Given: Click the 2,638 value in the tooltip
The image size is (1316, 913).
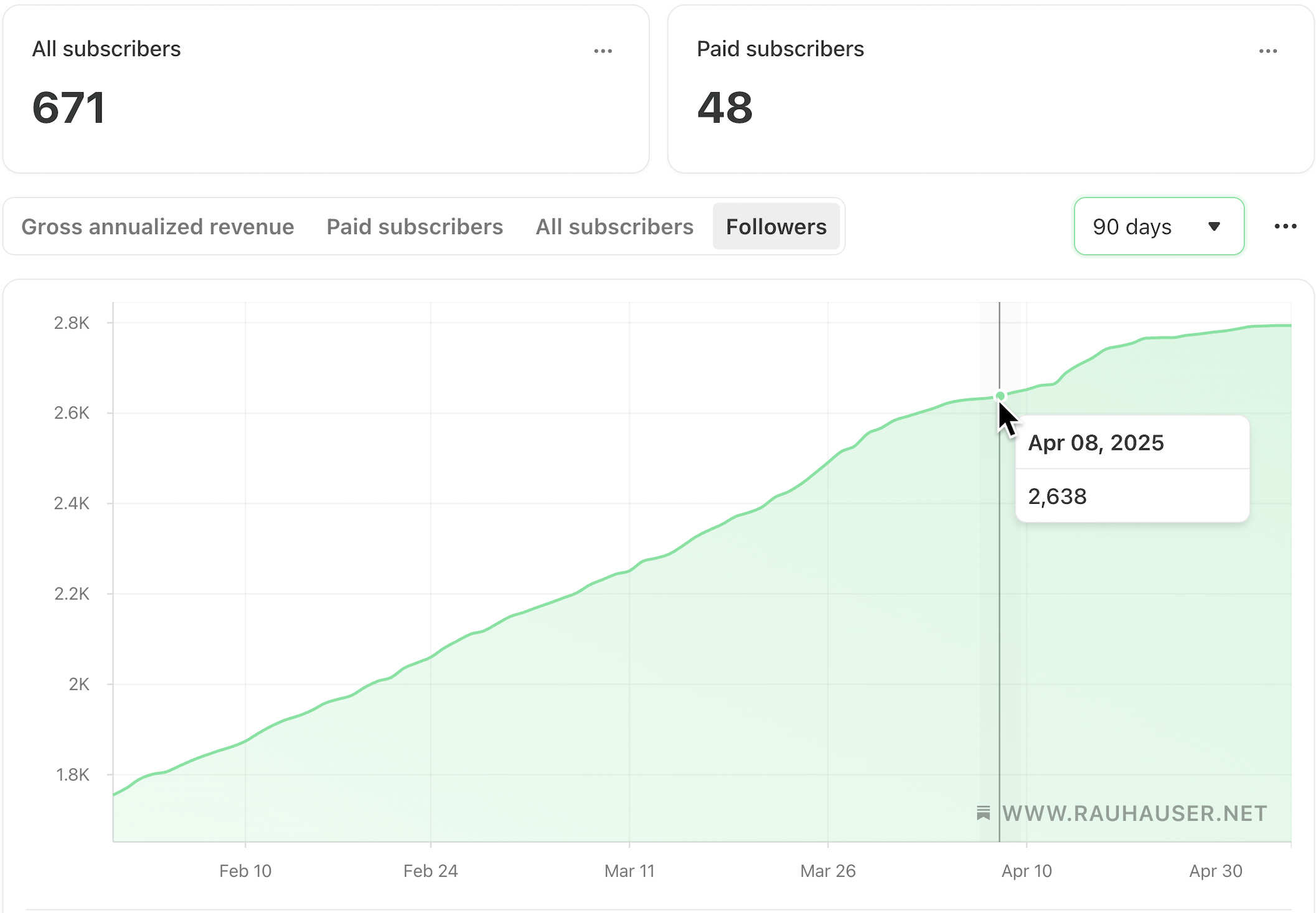Looking at the screenshot, I should (x=1057, y=496).
